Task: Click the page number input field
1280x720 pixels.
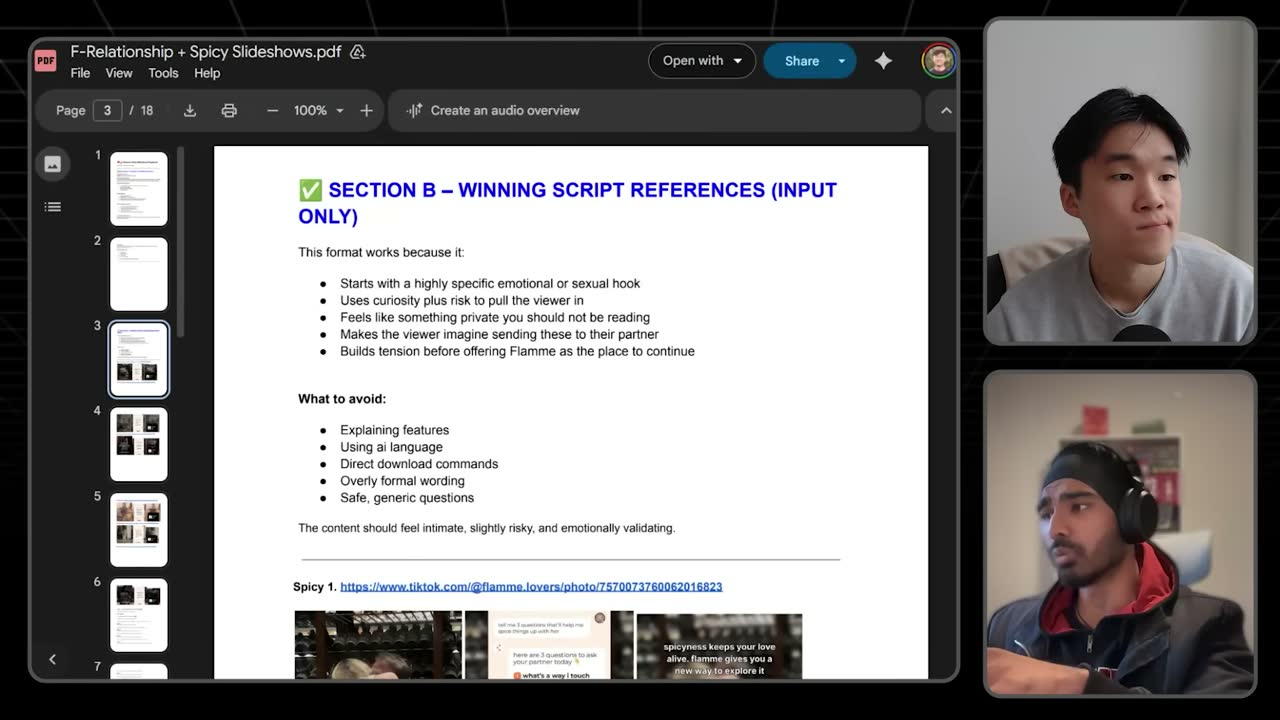Action: pos(107,110)
